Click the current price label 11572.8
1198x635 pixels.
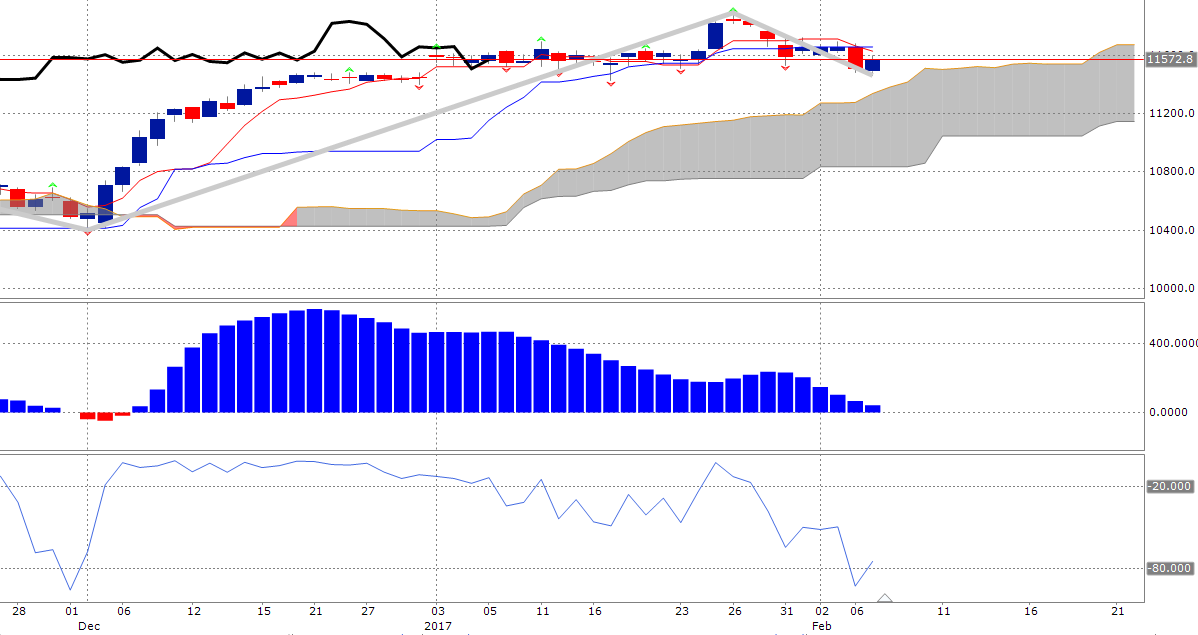pyautogui.click(x=1171, y=60)
